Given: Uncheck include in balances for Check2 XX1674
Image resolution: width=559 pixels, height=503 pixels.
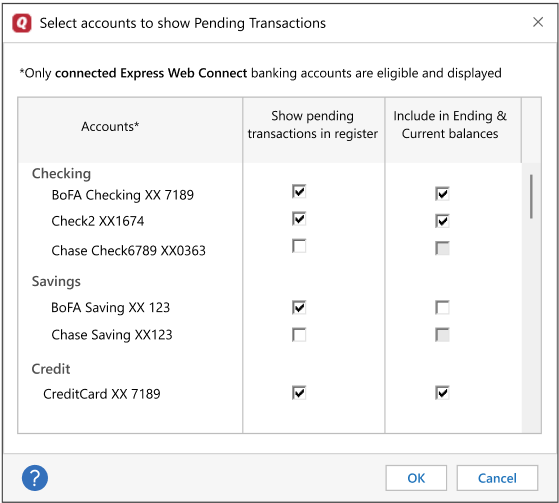Looking at the screenshot, I should 442,221.
